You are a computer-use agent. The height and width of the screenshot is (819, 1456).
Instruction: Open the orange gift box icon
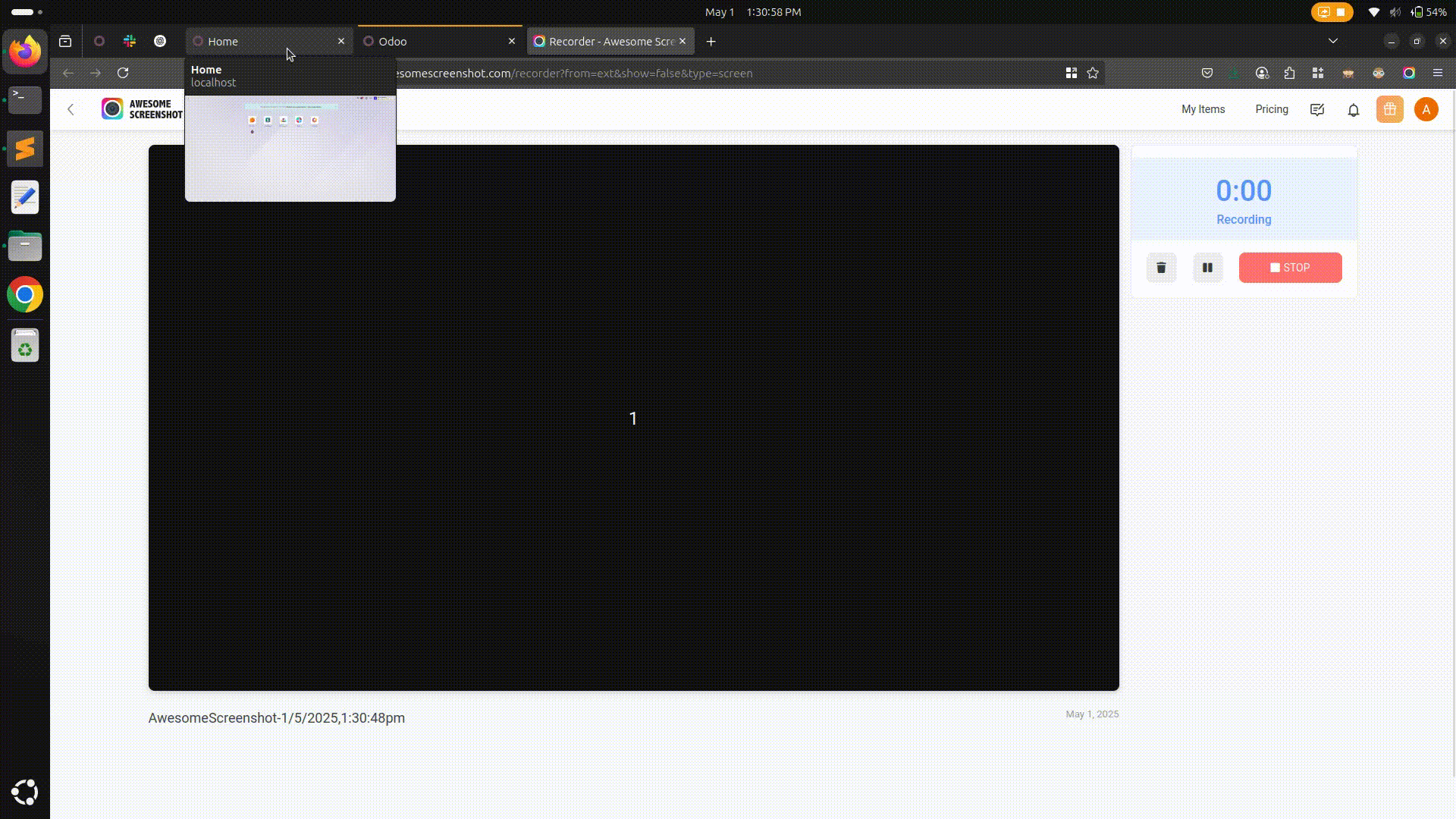coord(1389,110)
